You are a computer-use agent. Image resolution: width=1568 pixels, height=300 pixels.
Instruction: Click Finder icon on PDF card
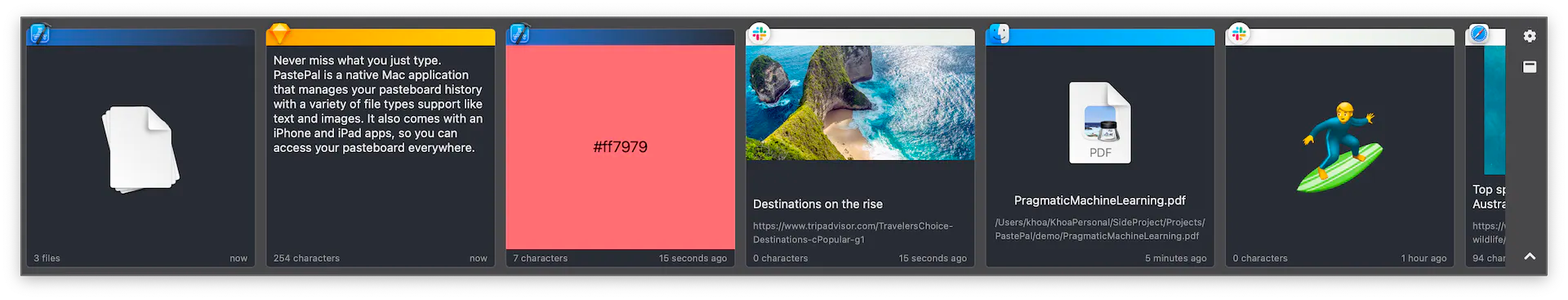coord(1000,34)
